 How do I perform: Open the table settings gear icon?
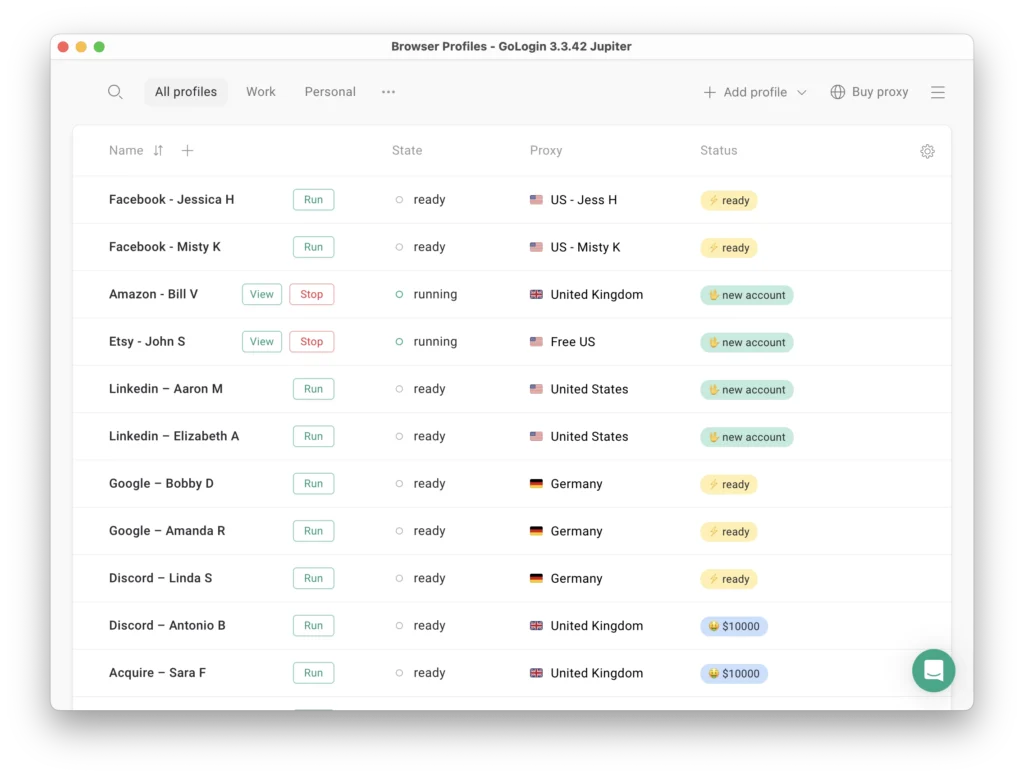[x=927, y=150]
